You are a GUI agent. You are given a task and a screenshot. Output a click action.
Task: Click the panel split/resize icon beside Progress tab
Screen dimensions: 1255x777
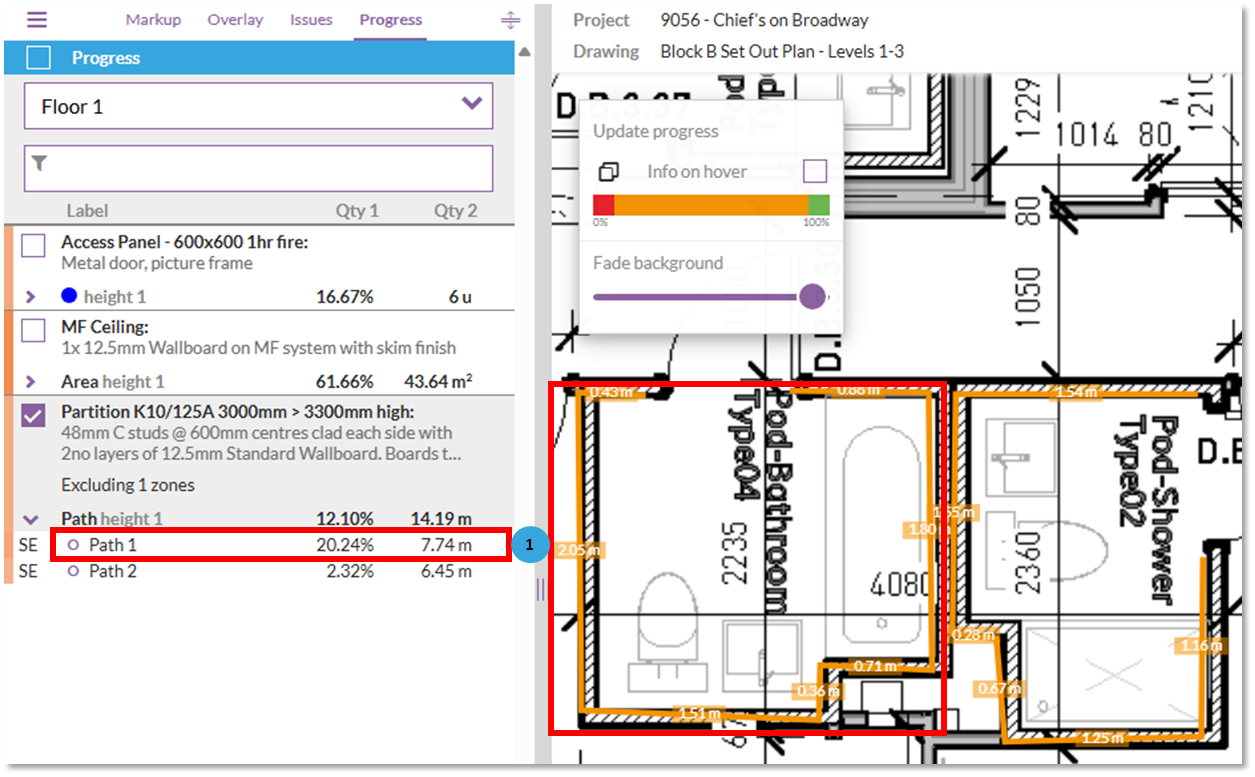click(x=510, y=19)
